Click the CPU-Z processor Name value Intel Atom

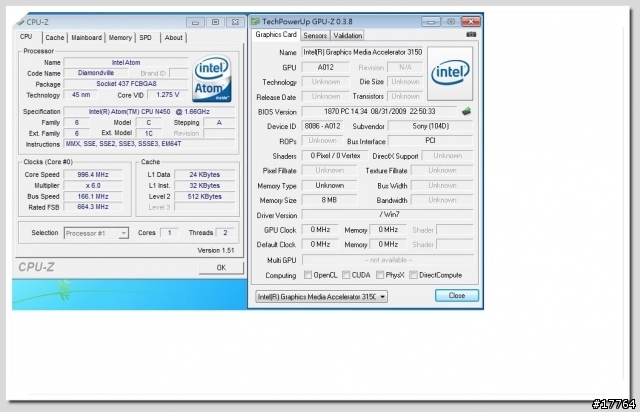pos(126,62)
